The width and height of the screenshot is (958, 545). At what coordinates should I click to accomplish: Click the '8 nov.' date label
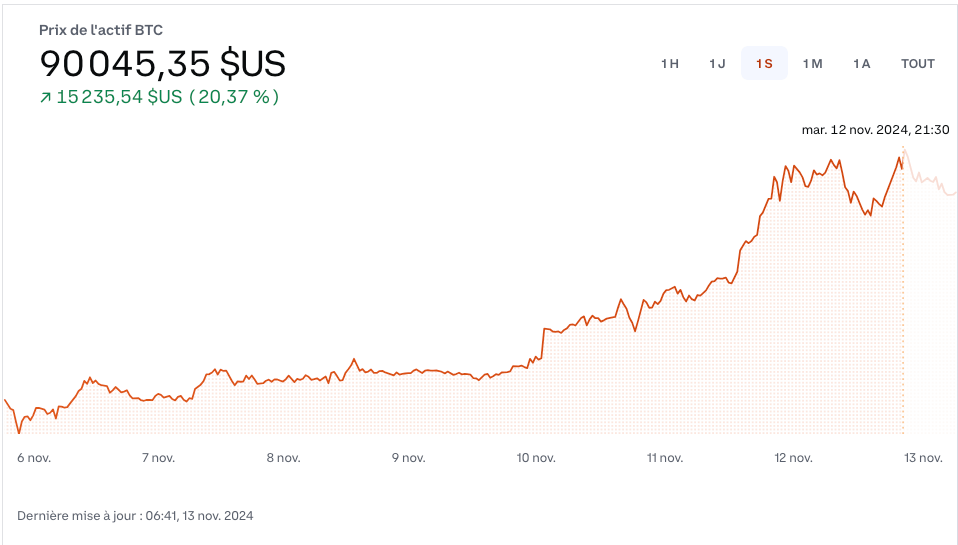coord(284,458)
